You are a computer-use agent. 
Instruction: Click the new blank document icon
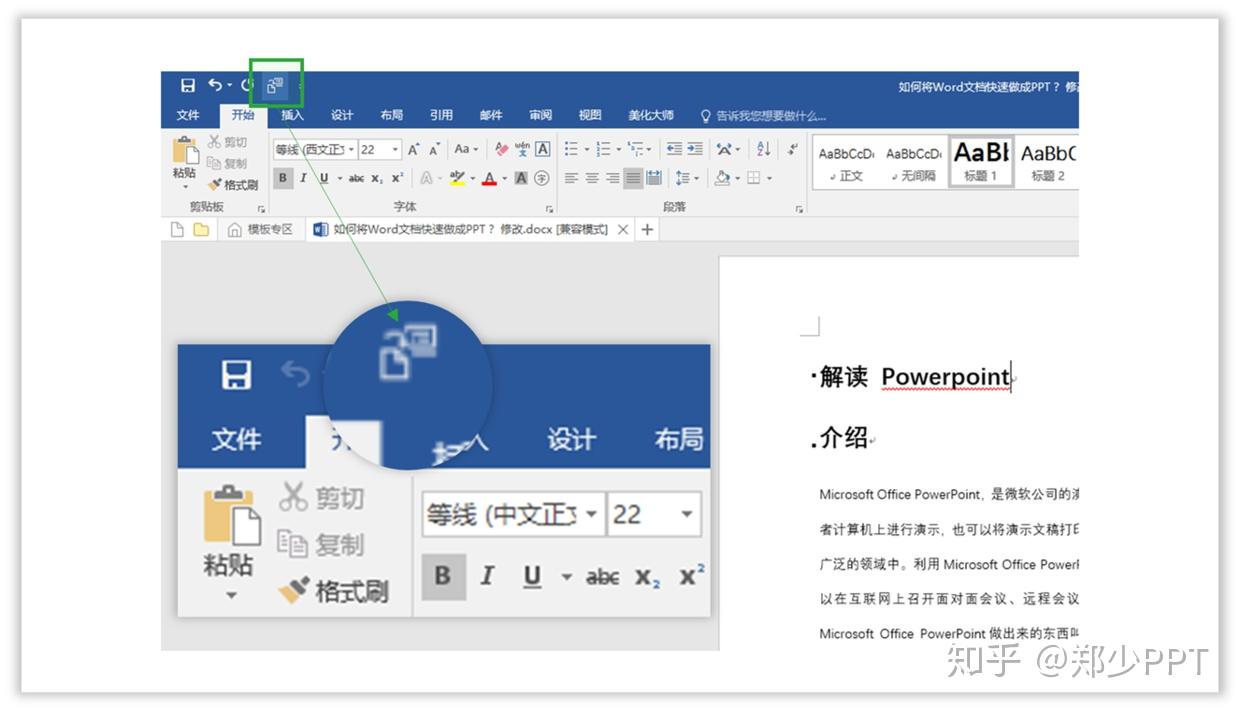tap(177, 230)
